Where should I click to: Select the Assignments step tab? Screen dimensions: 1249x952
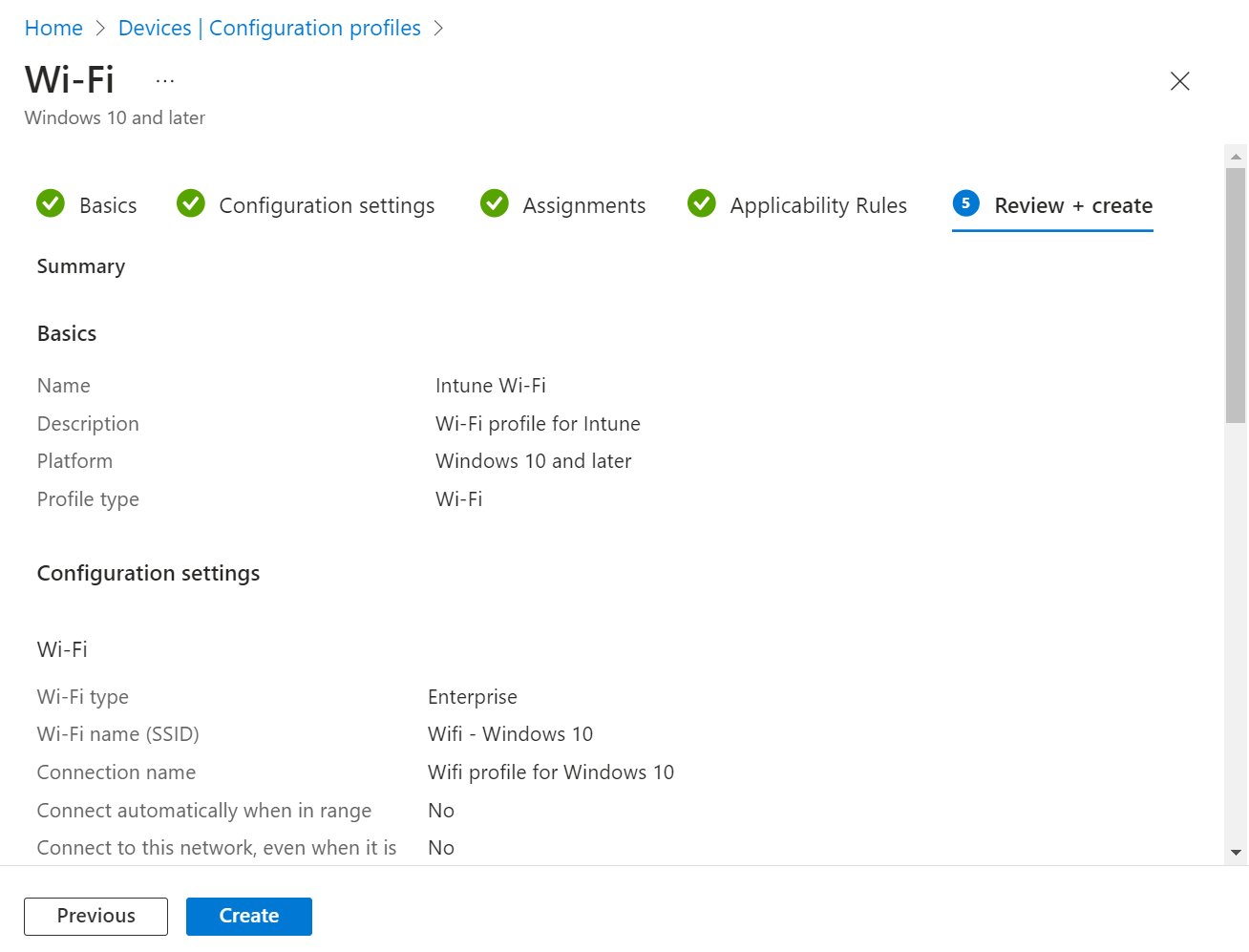[583, 206]
